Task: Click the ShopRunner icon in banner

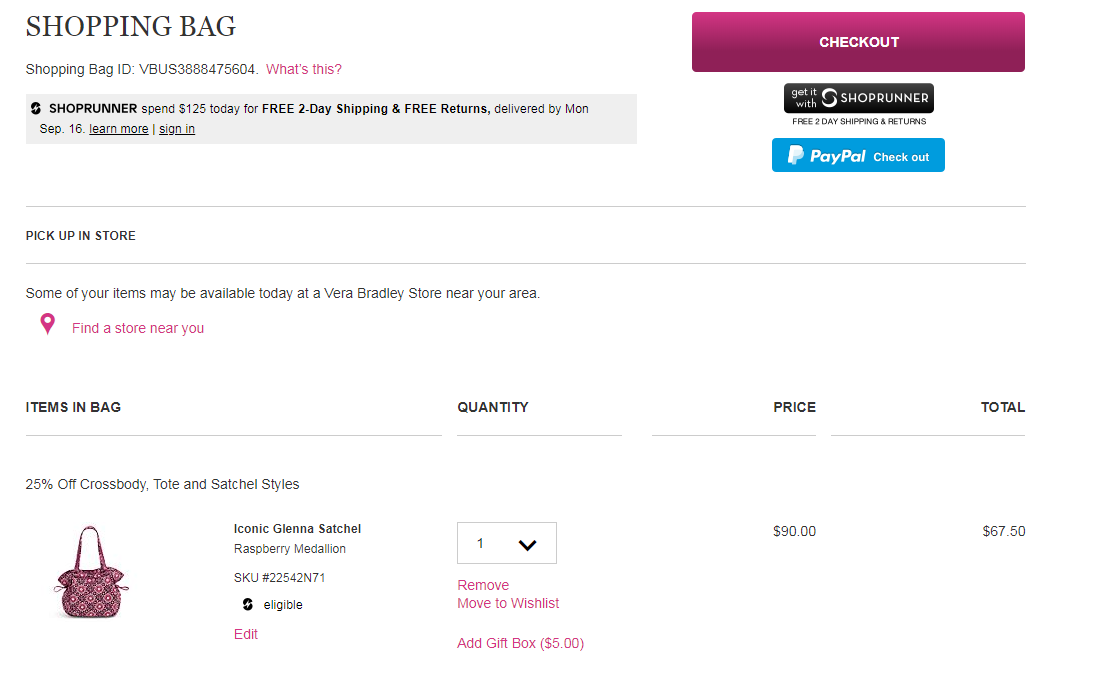Action: click(x=36, y=109)
